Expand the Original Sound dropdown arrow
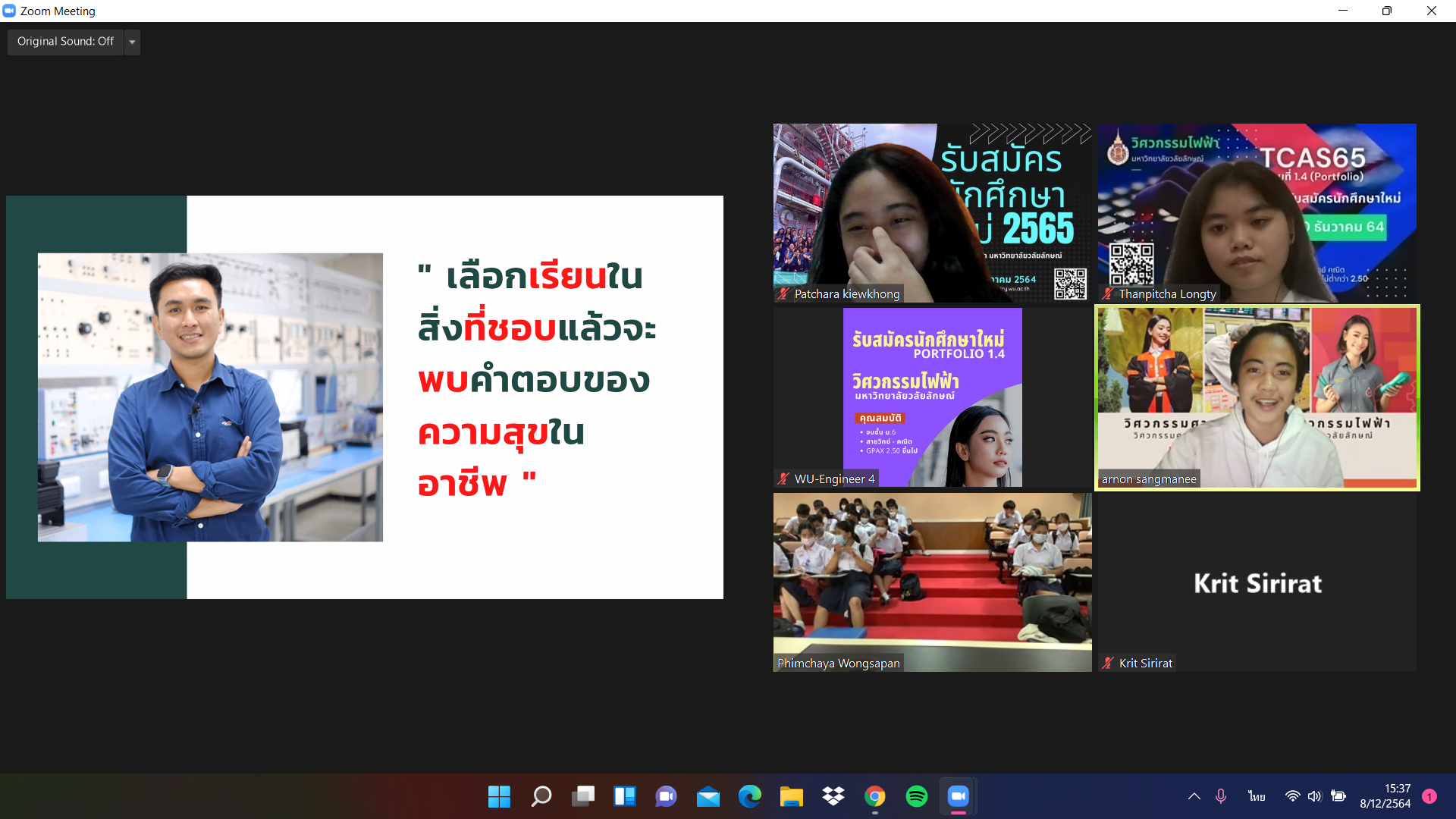The width and height of the screenshot is (1456, 819). tap(132, 42)
